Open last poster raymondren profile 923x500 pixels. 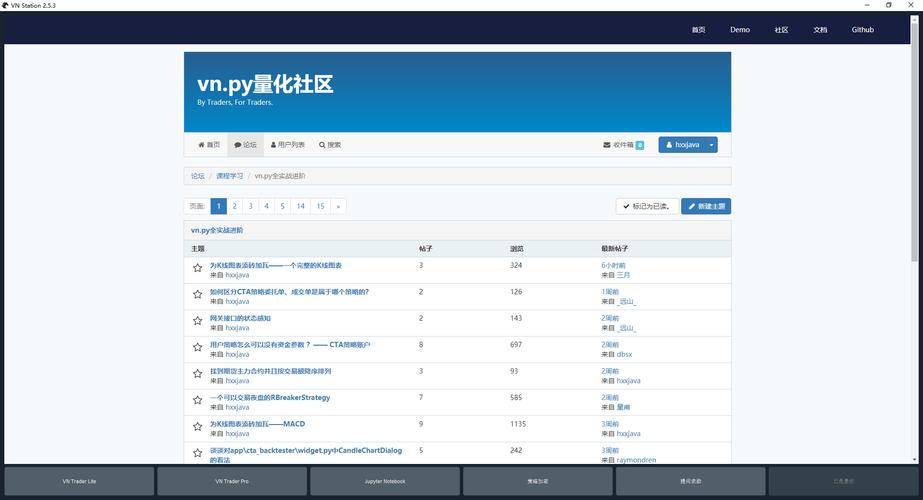click(x=636, y=460)
